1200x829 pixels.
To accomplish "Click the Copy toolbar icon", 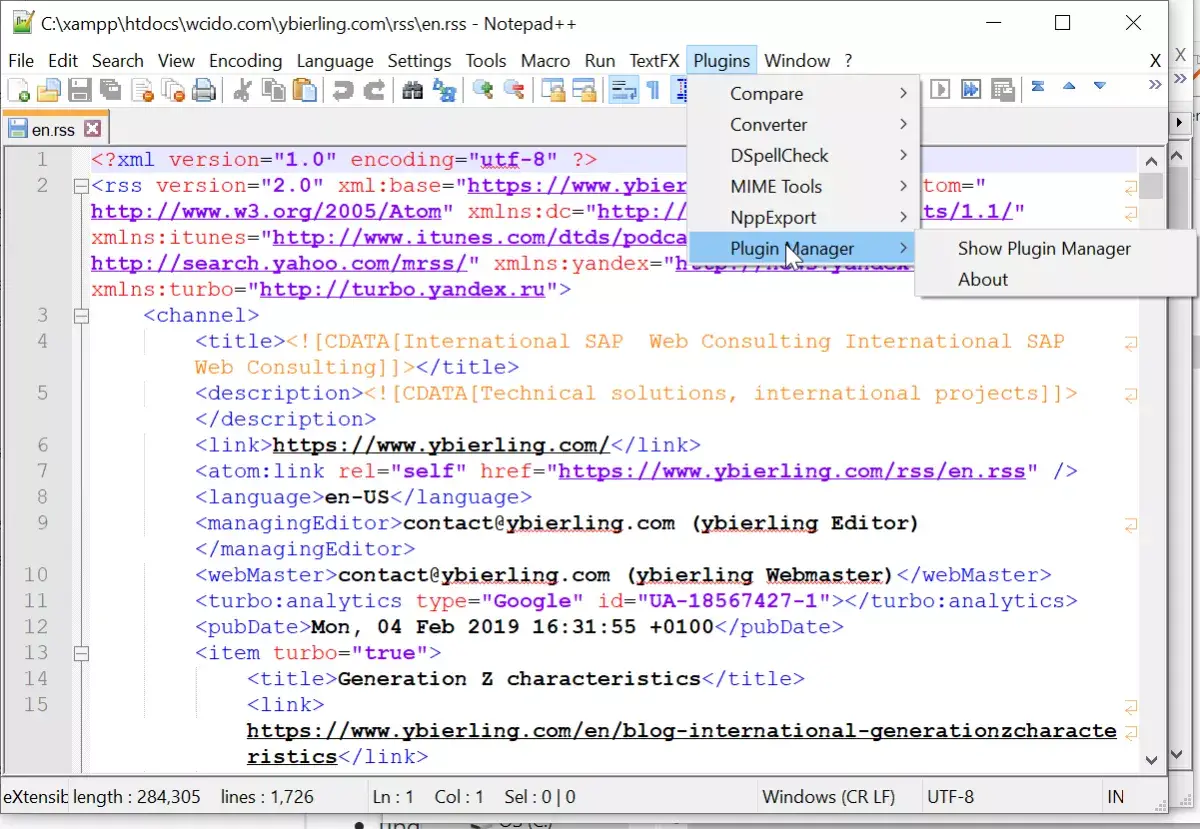I will coord(273,91).
